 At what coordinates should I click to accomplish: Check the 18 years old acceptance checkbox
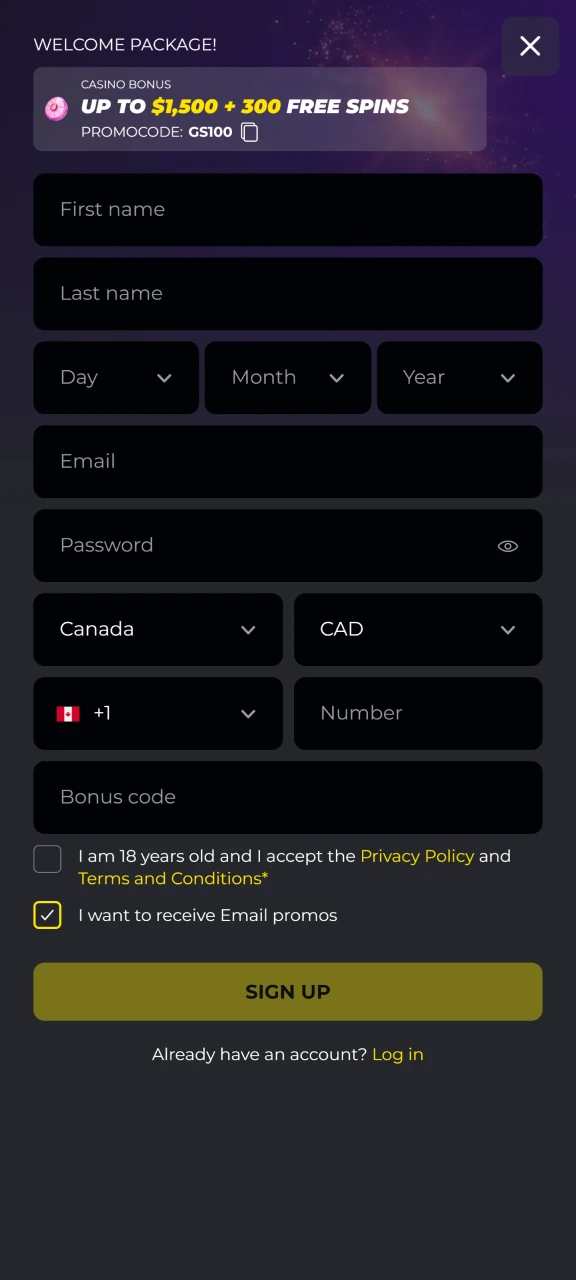[x=47, y=859]
